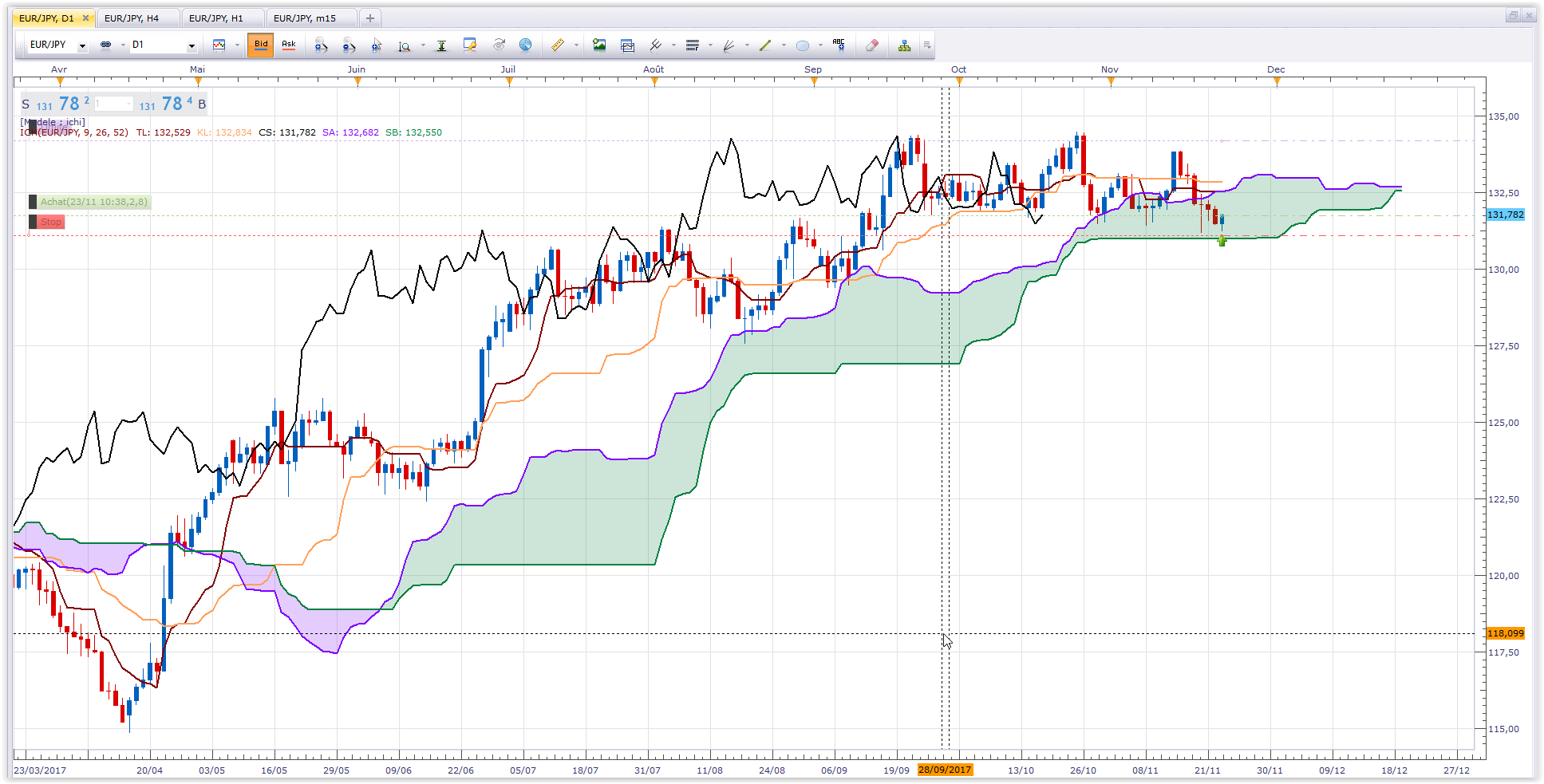The image size is (1544, 784).
Task: Switch to the EUR/JPY, H4 tab
Action: coord(132,18)
